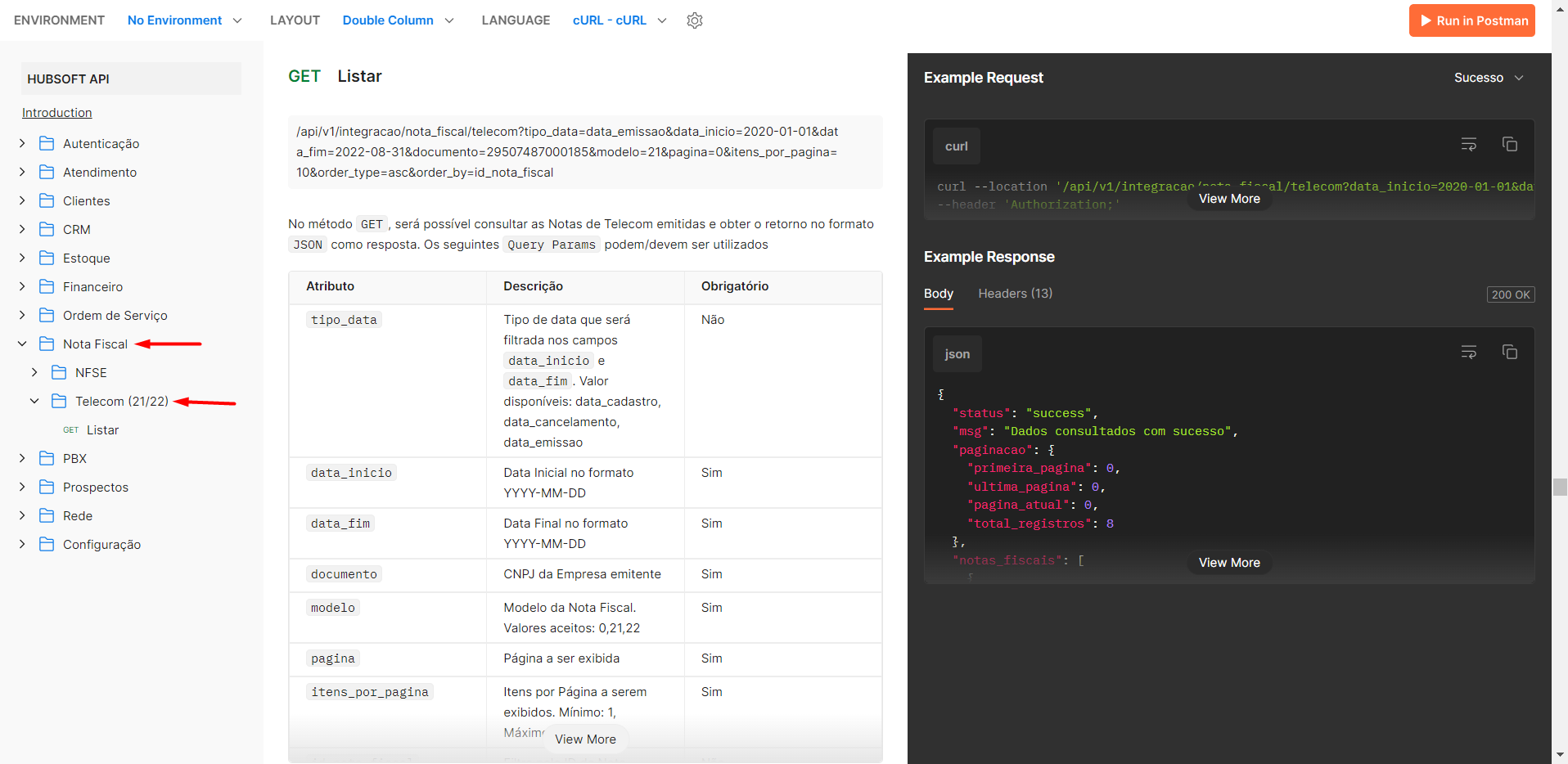Select the Estoque folder label
This screenshot has width=1568, height=764.
point(87,258)
